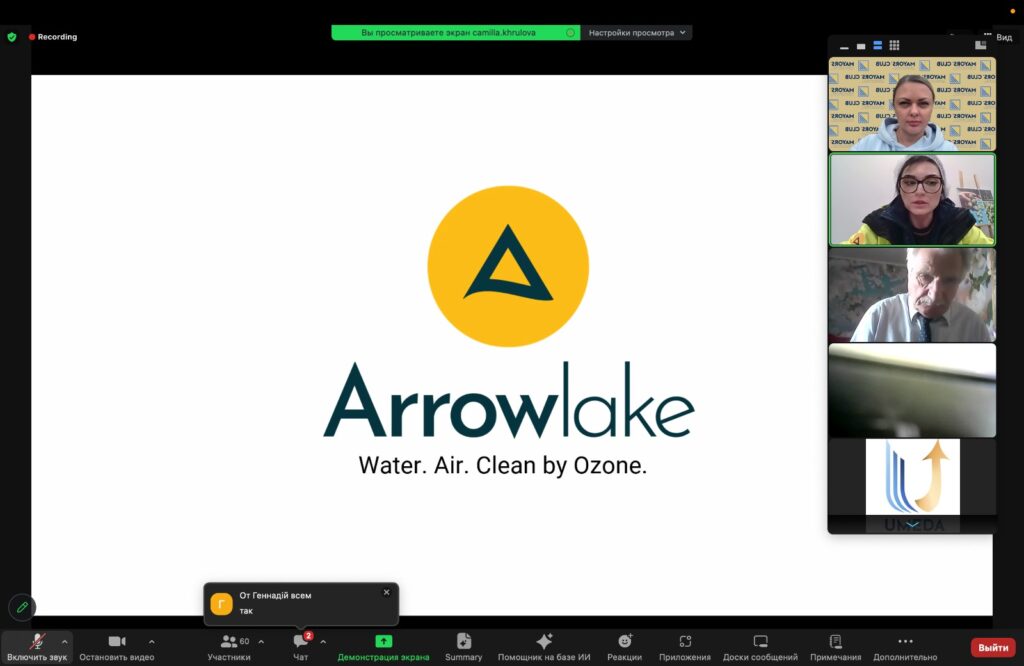
Task: Click the green screen-sharing banner for camilla.khrulova
Action: tap(456, 33)
